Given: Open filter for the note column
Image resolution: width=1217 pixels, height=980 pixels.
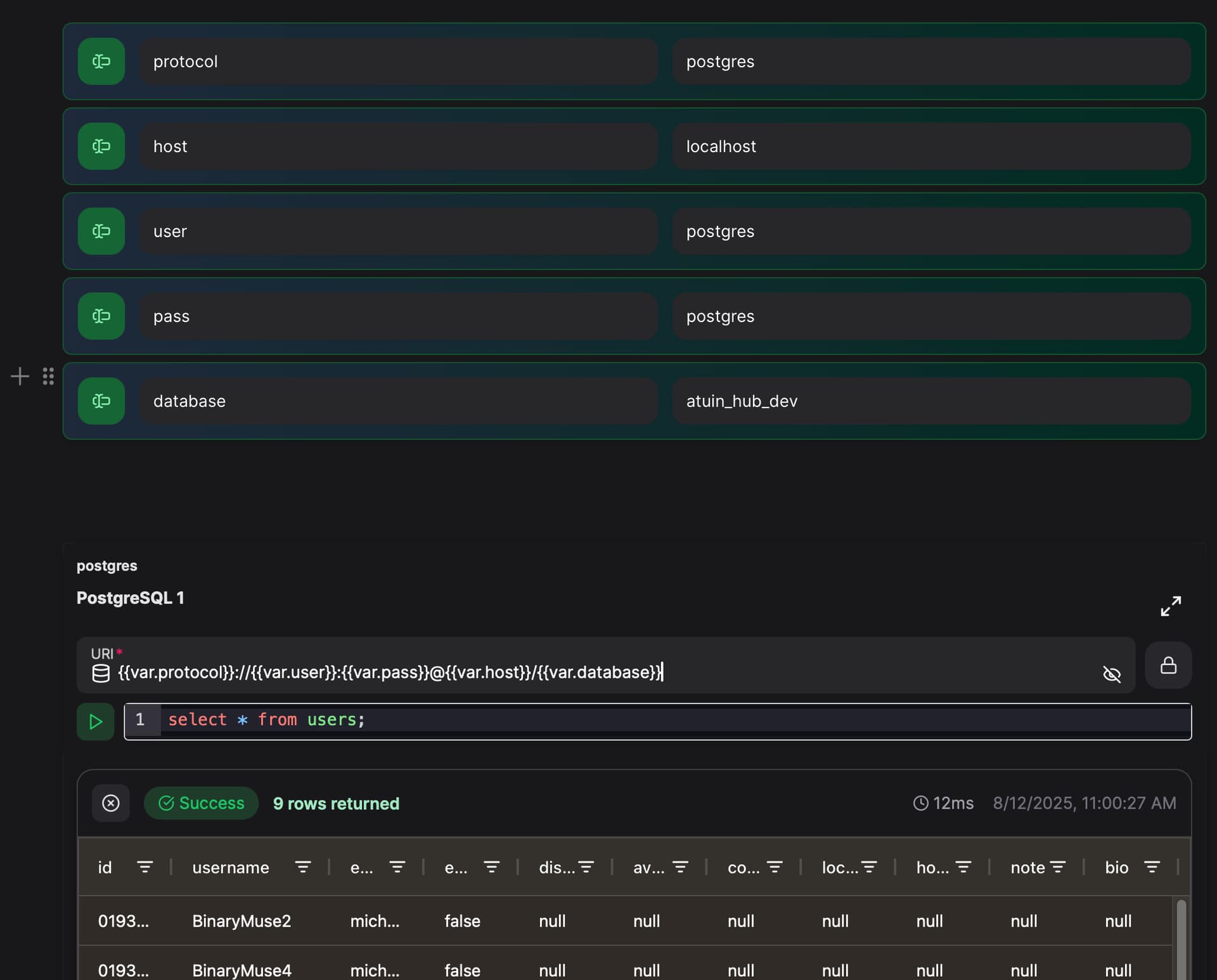Looking at the screenshot, I should tap(1057, 867).
